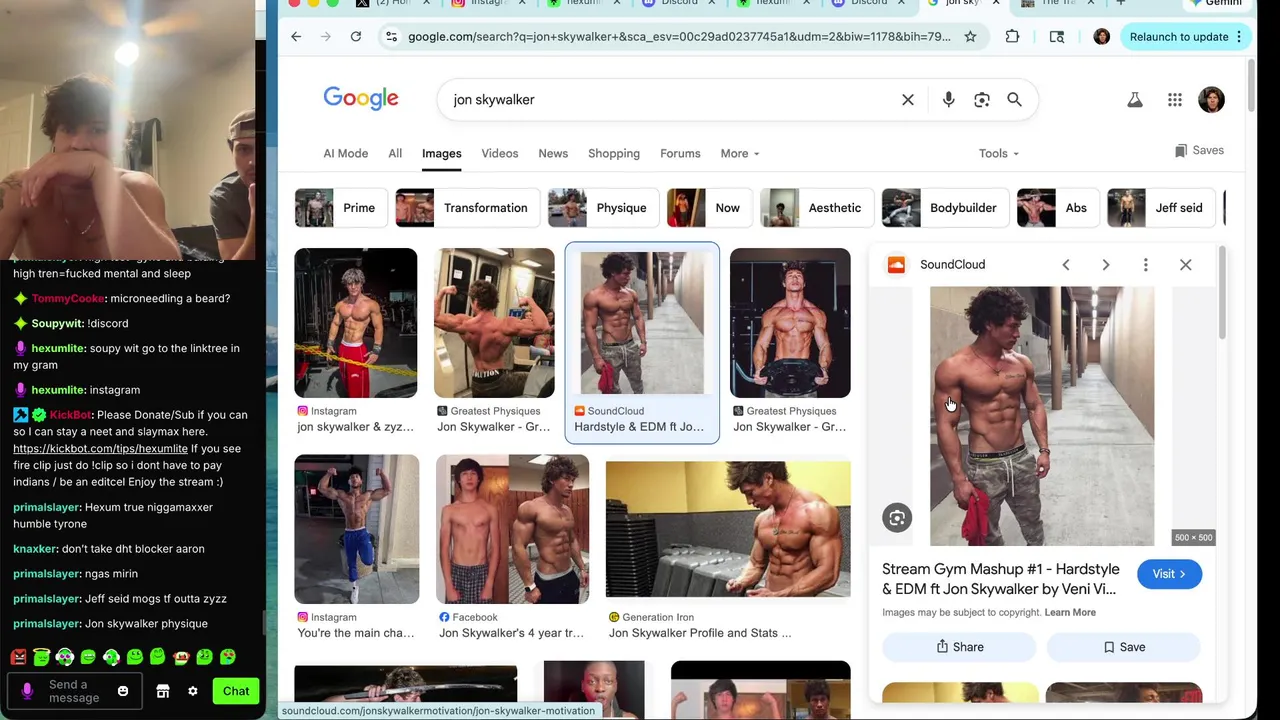Viewport: 1280px width, 720px height.
Task: Filter images by Jeff seid chip
Action: [x=1161, y=208]
